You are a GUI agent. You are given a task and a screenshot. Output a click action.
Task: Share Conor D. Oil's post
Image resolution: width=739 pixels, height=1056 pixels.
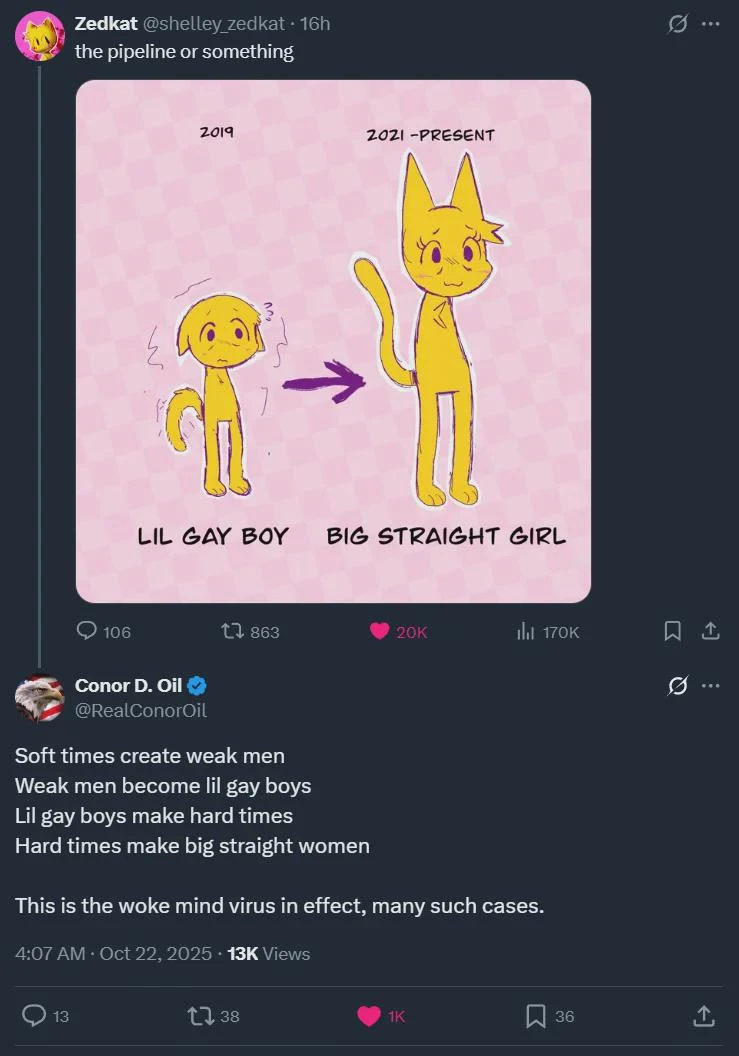point(704,1016)
